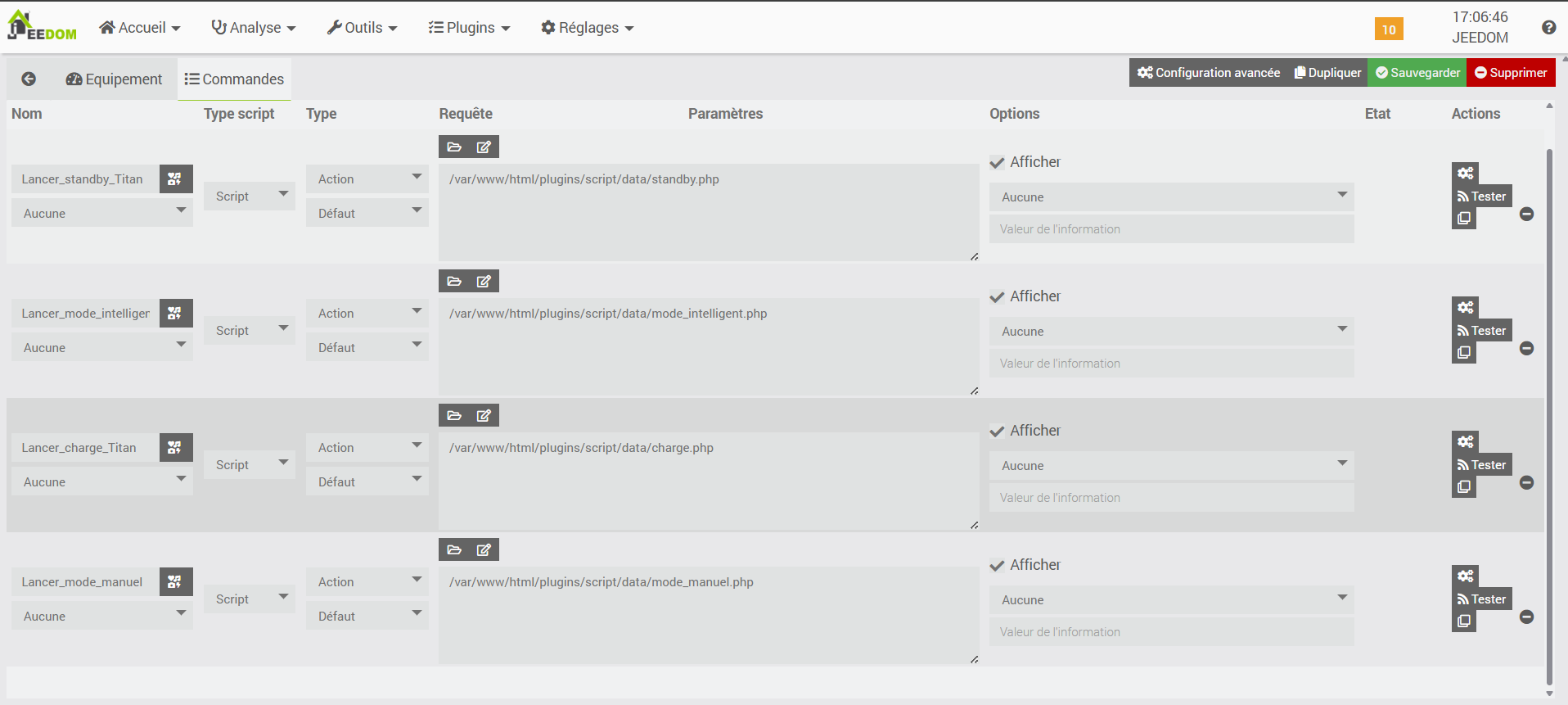Test the Lancer_mode_manuel command
Screen dimensions: 1568x705
click(1481, 599)
